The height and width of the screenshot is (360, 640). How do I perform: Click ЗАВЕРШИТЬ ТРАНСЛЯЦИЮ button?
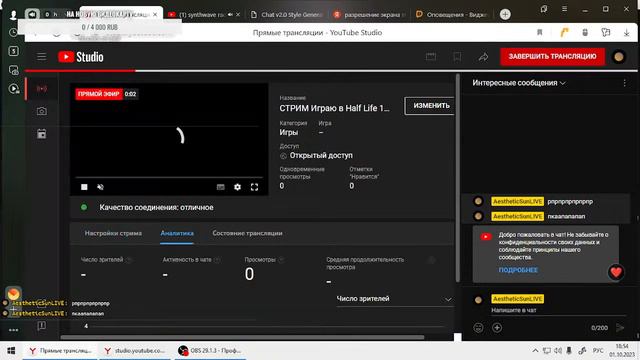552,56
